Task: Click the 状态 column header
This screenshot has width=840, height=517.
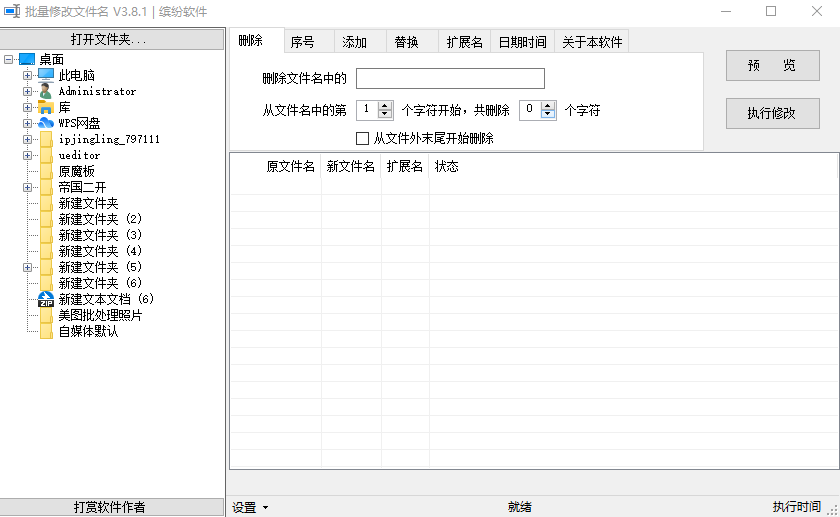Action: (x=447, y=166)
